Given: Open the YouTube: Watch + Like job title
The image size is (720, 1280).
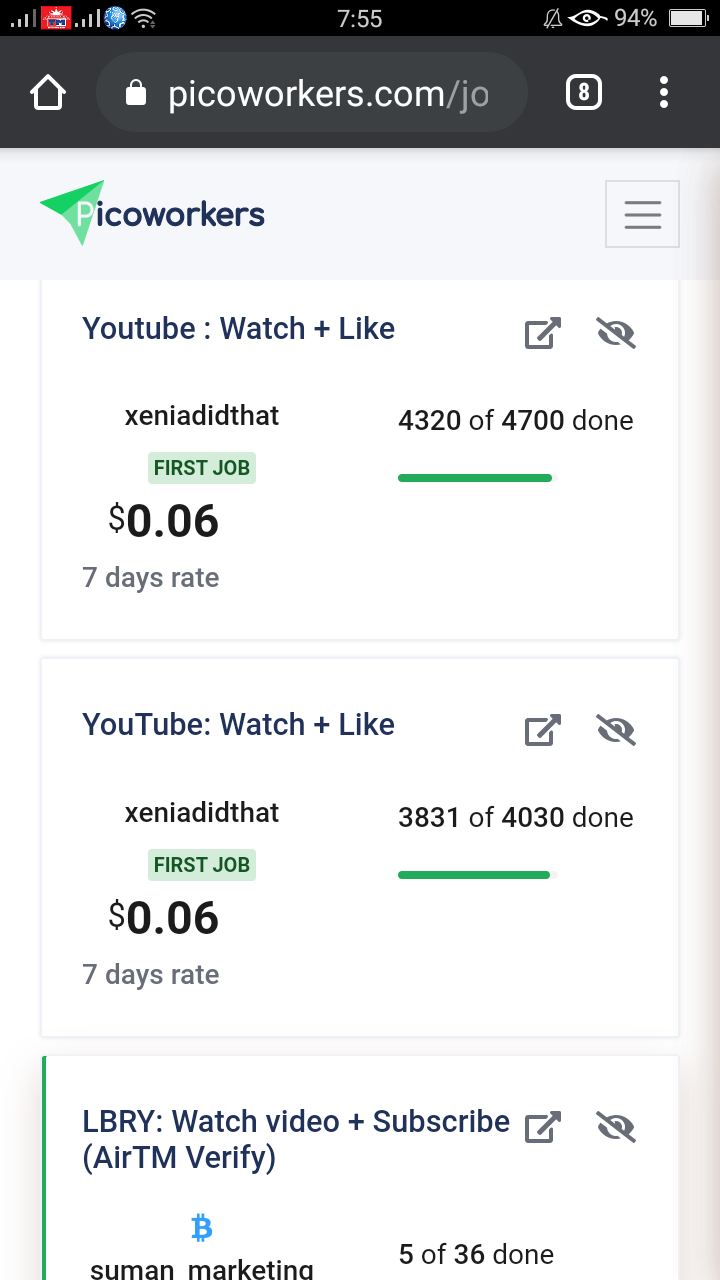Looking at the screenshot, I should 238,725.
